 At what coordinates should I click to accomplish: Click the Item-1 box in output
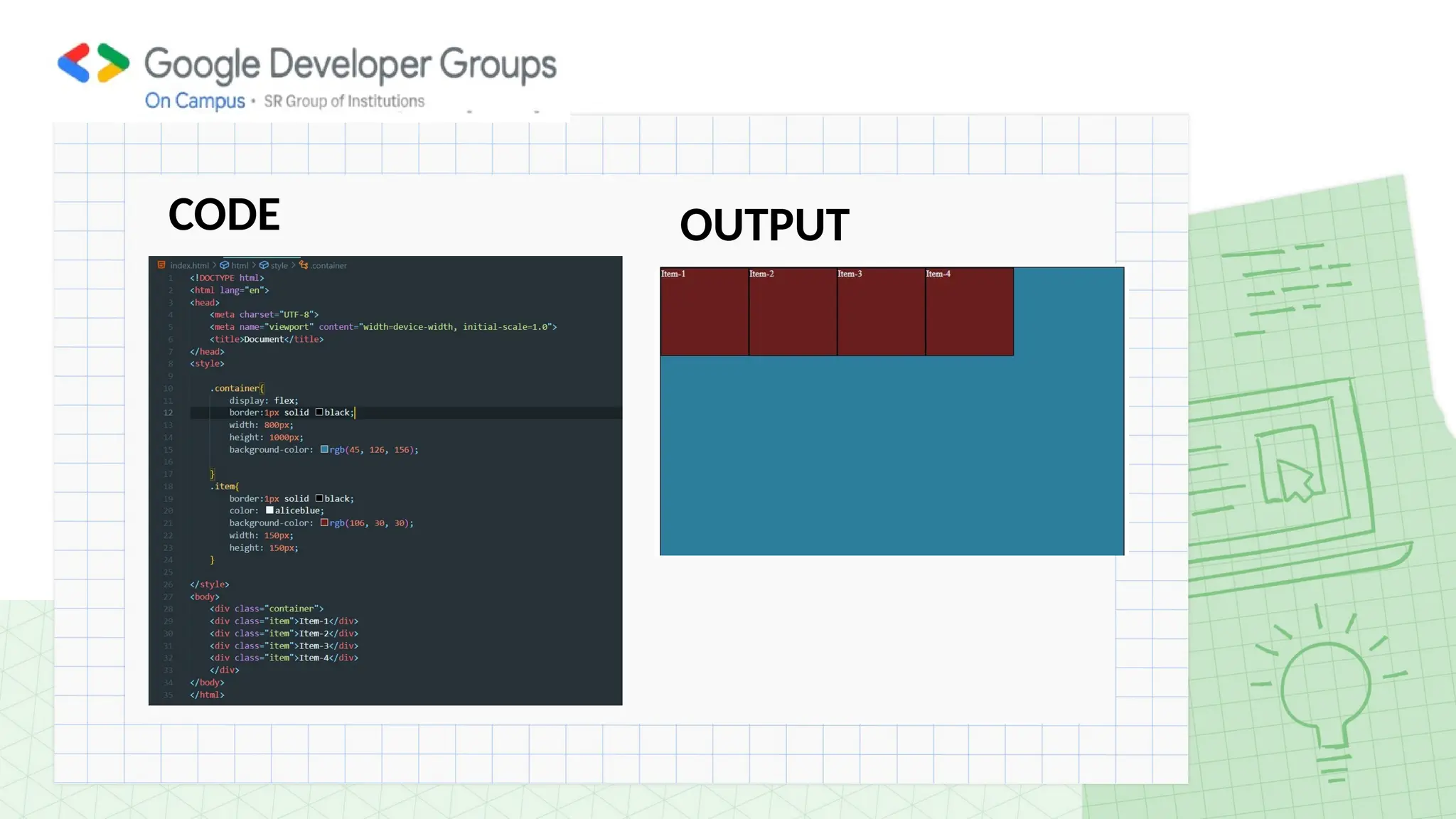704,311
